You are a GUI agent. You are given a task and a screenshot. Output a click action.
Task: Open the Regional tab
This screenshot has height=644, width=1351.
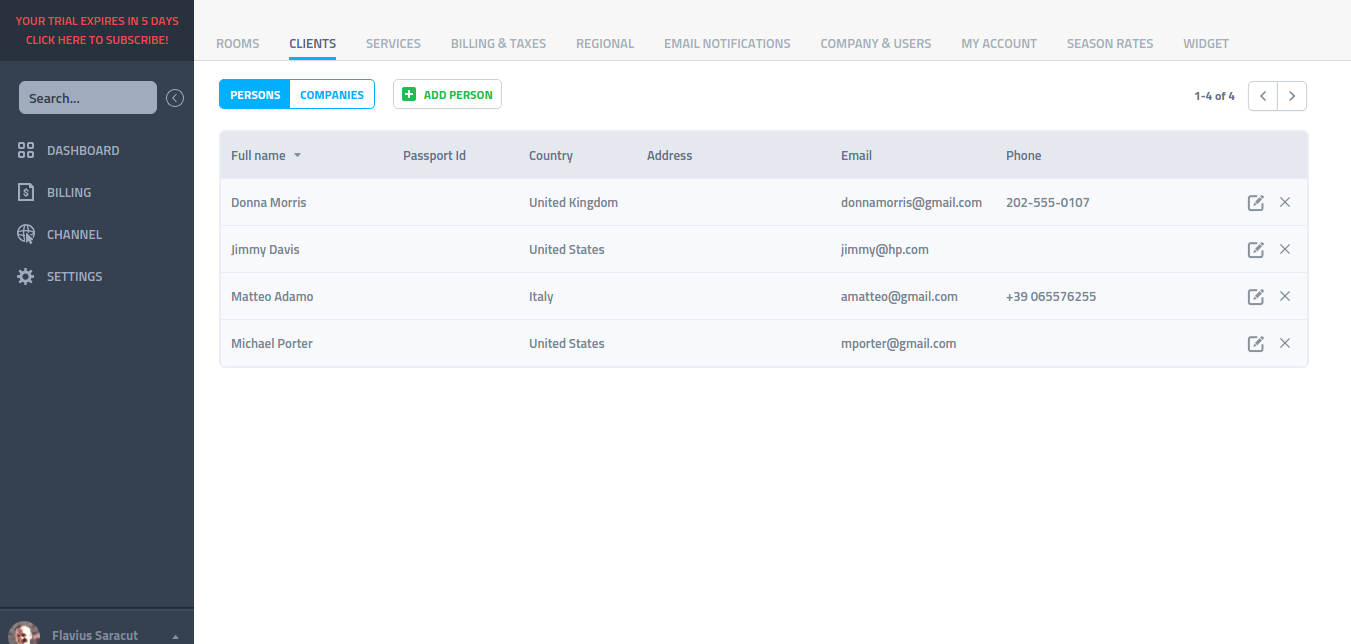pyautogui.click(x=605, y=44)
